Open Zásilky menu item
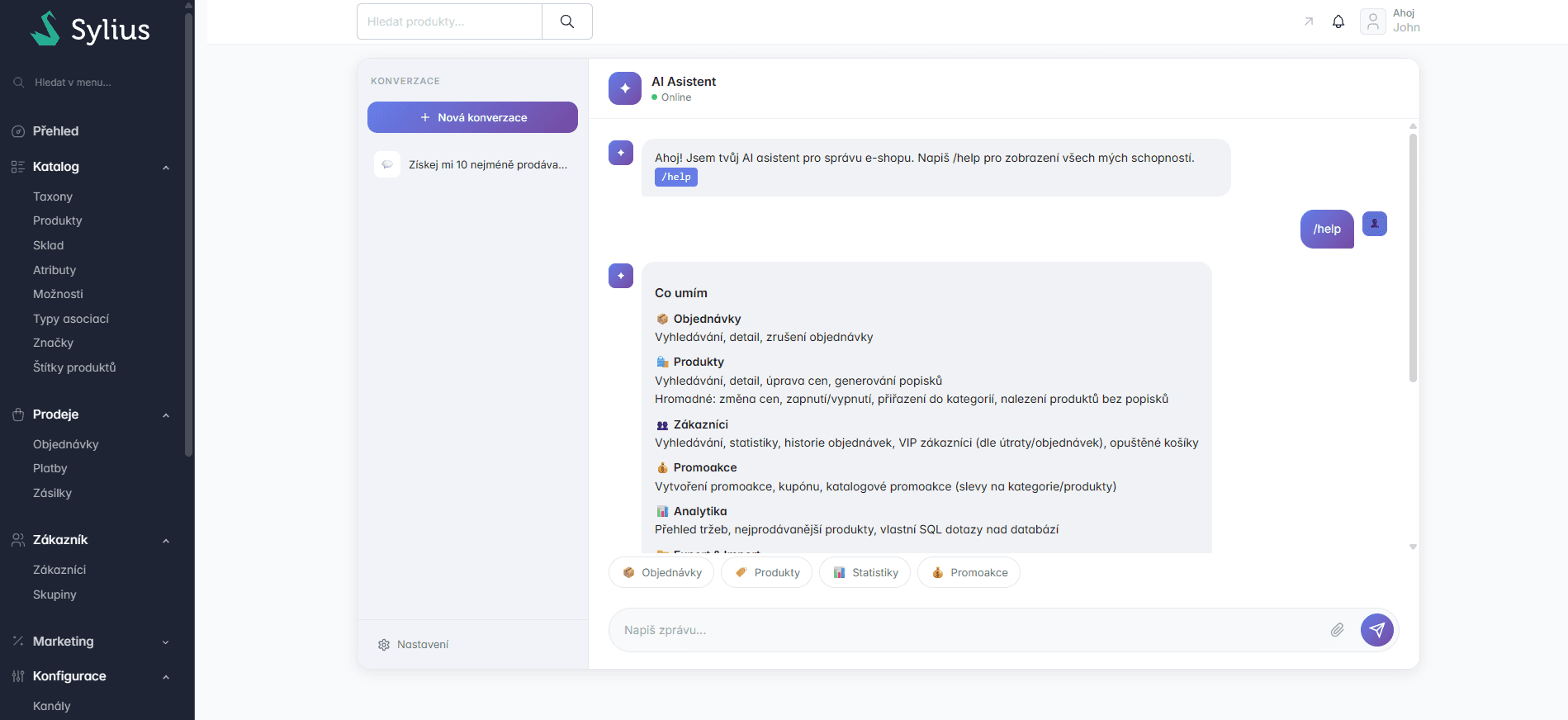 [53, 493]
